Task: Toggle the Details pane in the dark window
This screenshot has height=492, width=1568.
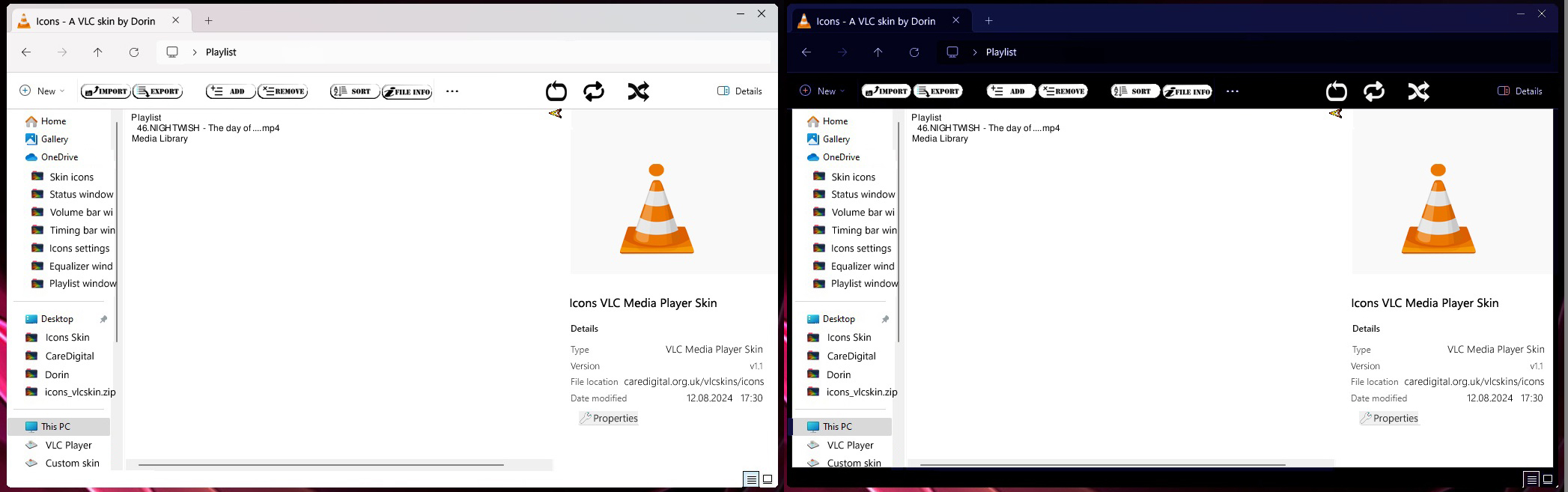Action: (x=1520, y=91)
